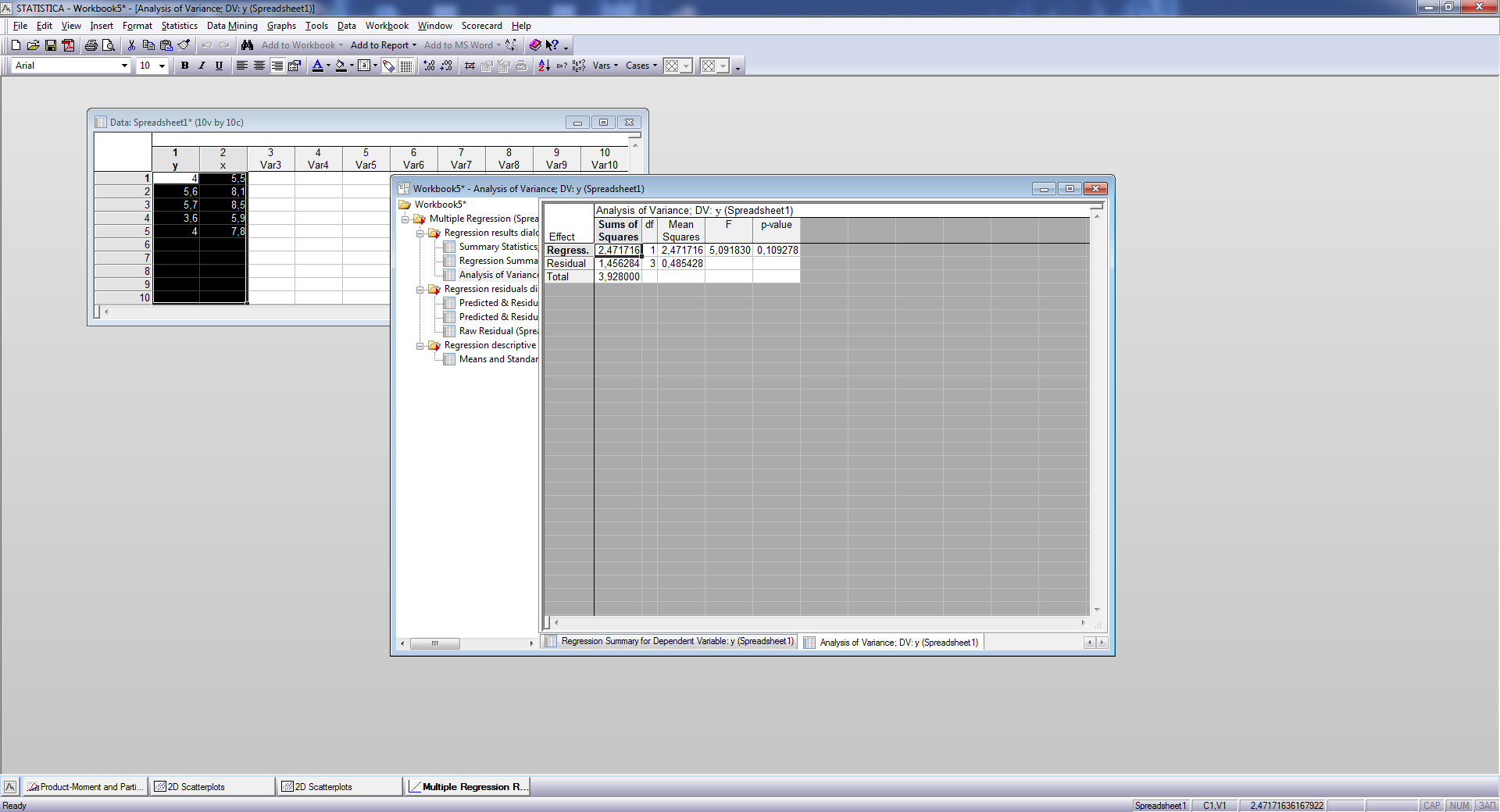The height and width of the screenshot is (812, 1500).
Task: Click the Cut scissors icon
Action: (x=131, y=45)
